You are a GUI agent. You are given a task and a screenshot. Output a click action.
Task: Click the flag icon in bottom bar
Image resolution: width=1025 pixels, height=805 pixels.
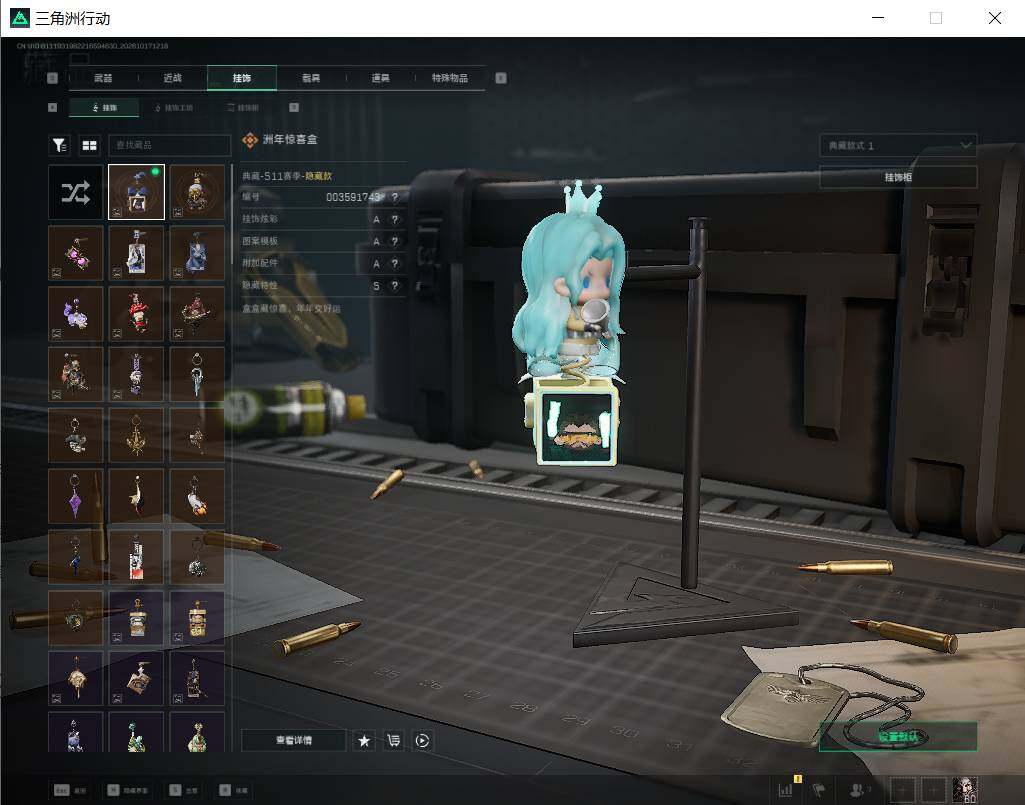(819, 789)
